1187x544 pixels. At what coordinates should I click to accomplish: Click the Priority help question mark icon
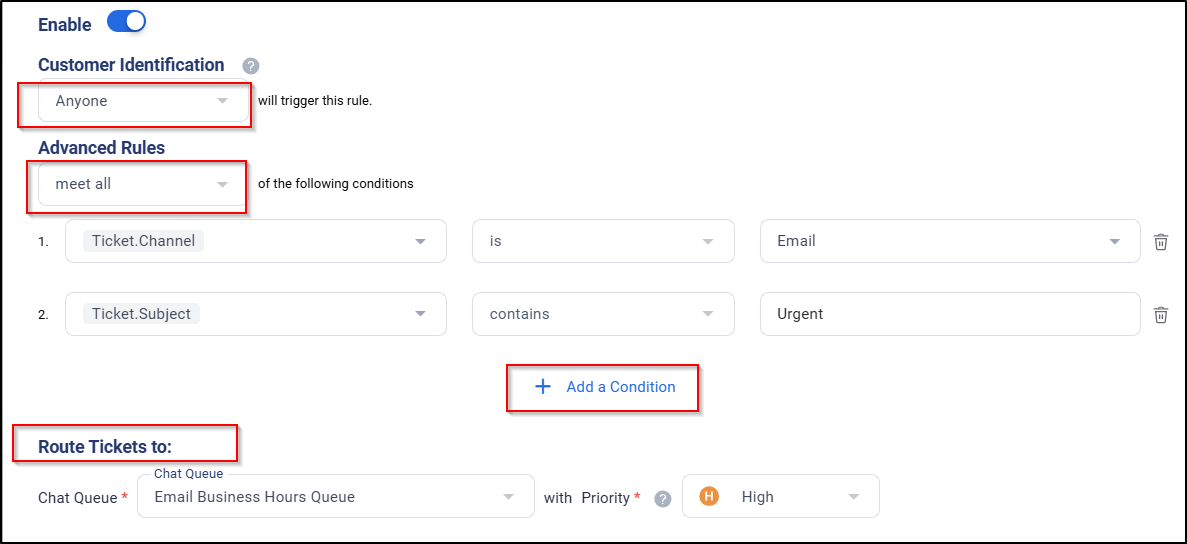click(x=662, y=499)
